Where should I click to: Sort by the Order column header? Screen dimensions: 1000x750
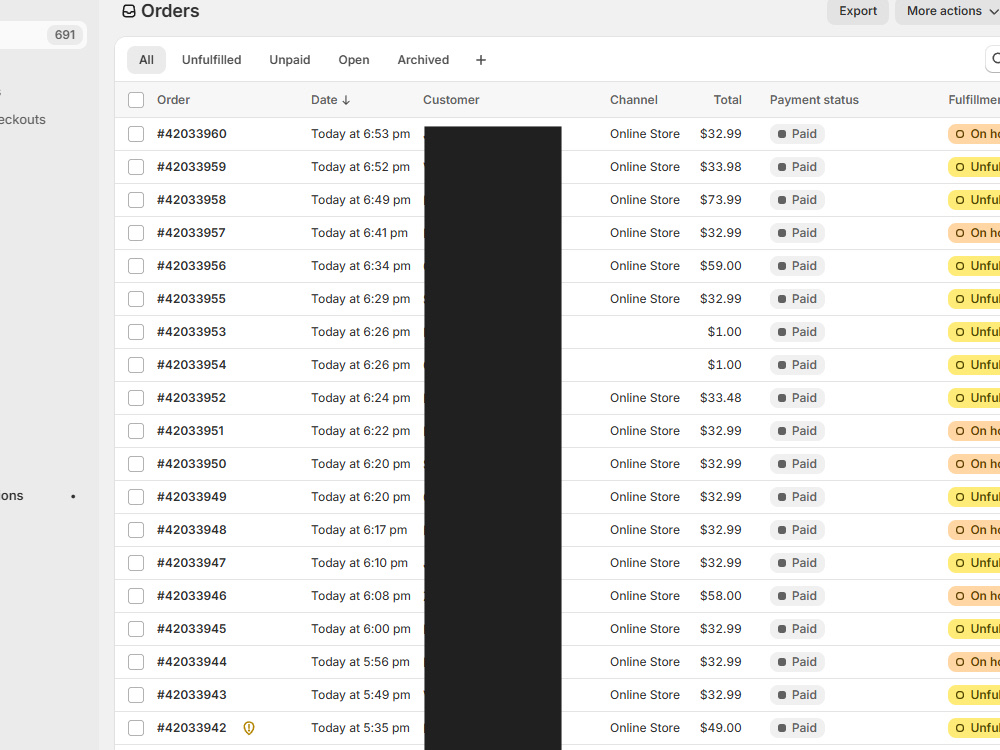point(173,100)
